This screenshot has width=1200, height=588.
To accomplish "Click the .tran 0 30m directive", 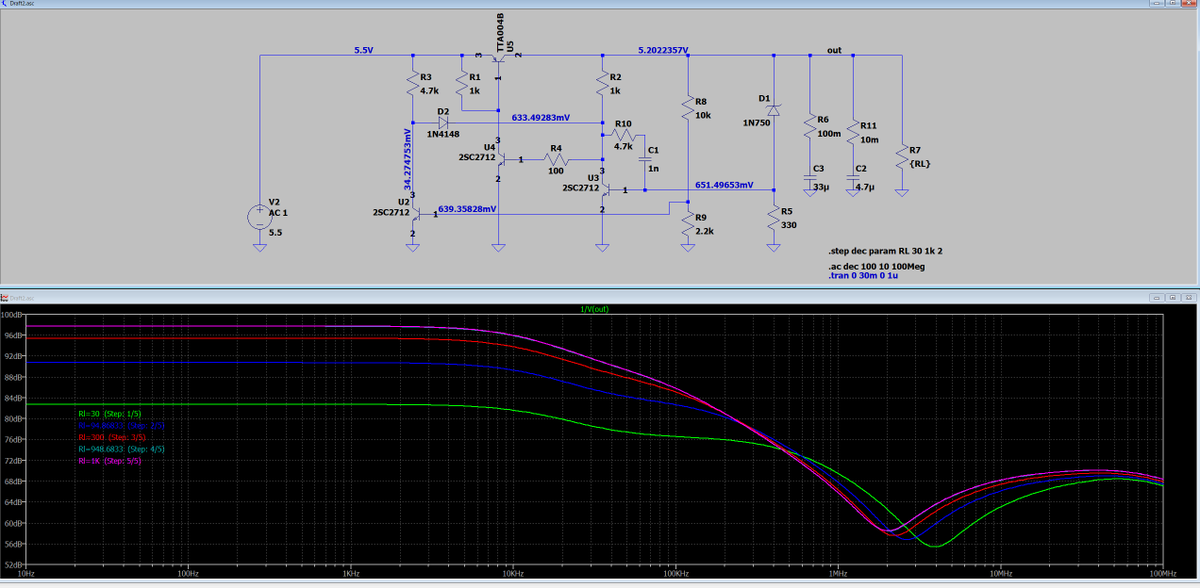I will click(864, 276).
